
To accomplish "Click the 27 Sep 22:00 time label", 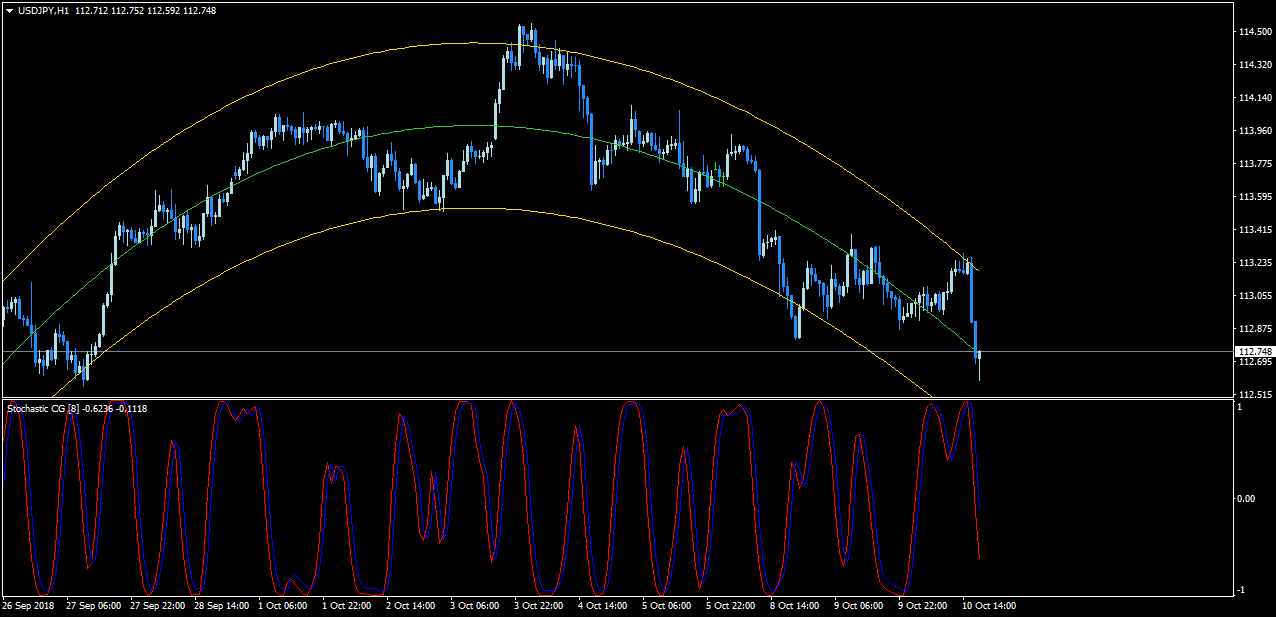I will point(157,606).
